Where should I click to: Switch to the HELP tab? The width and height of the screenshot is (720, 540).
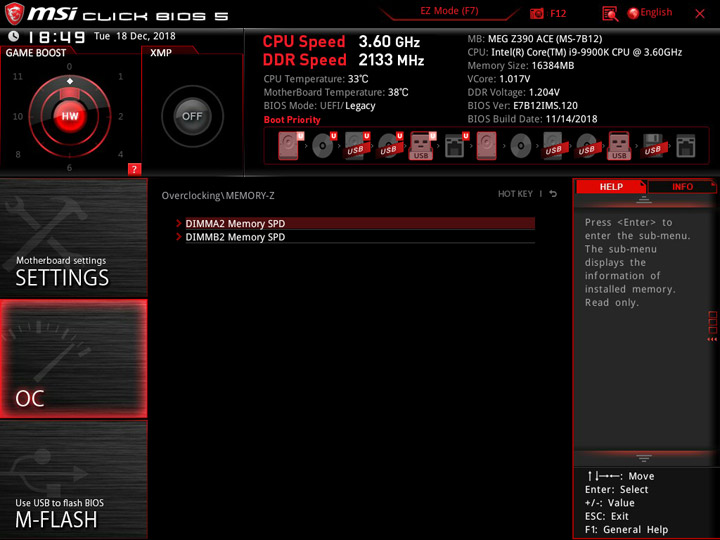[x=611, y=186]
